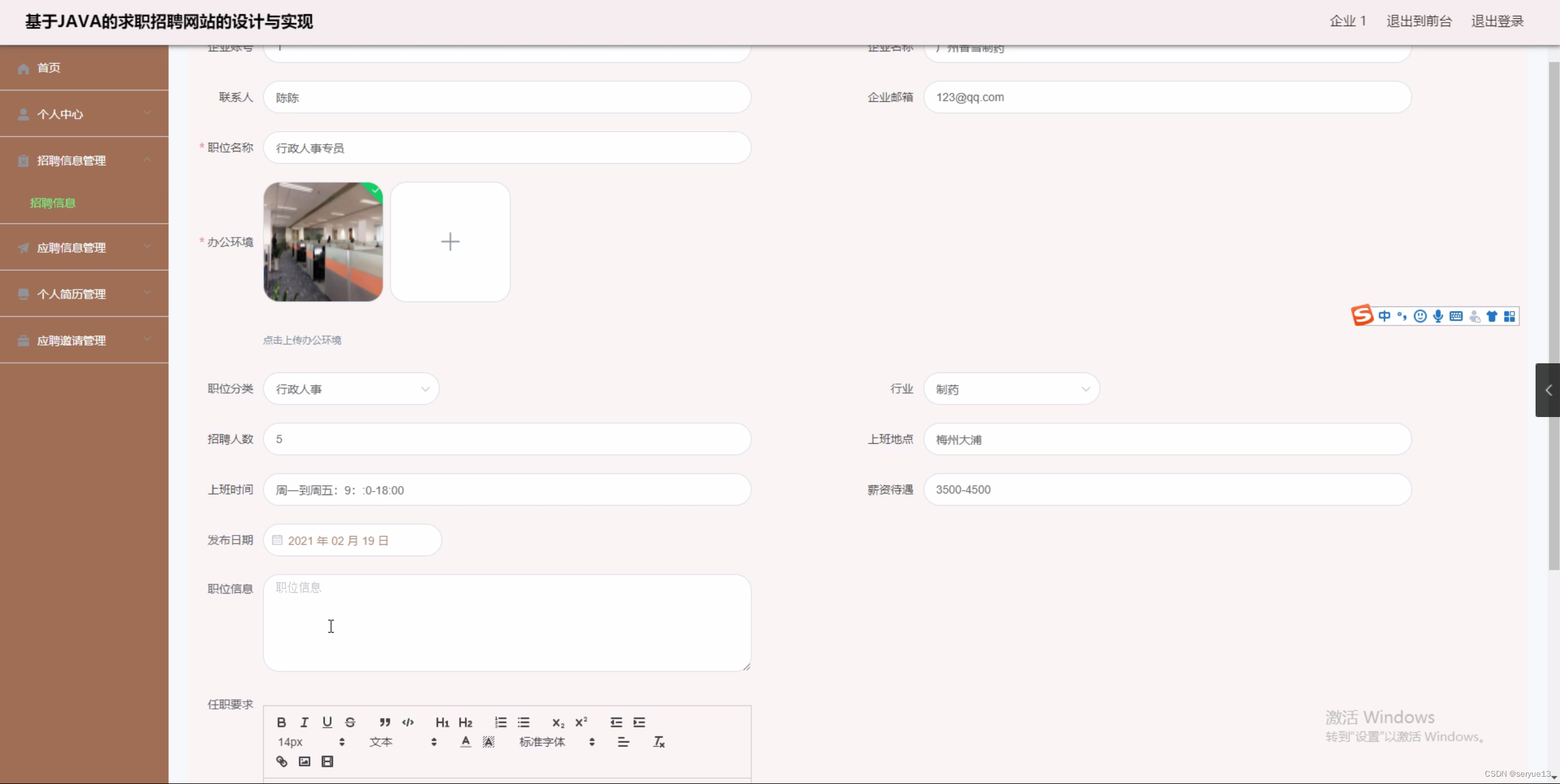Click the clear formatting icon
This screenshot has width=1560, height=784.
pos(658,742)
